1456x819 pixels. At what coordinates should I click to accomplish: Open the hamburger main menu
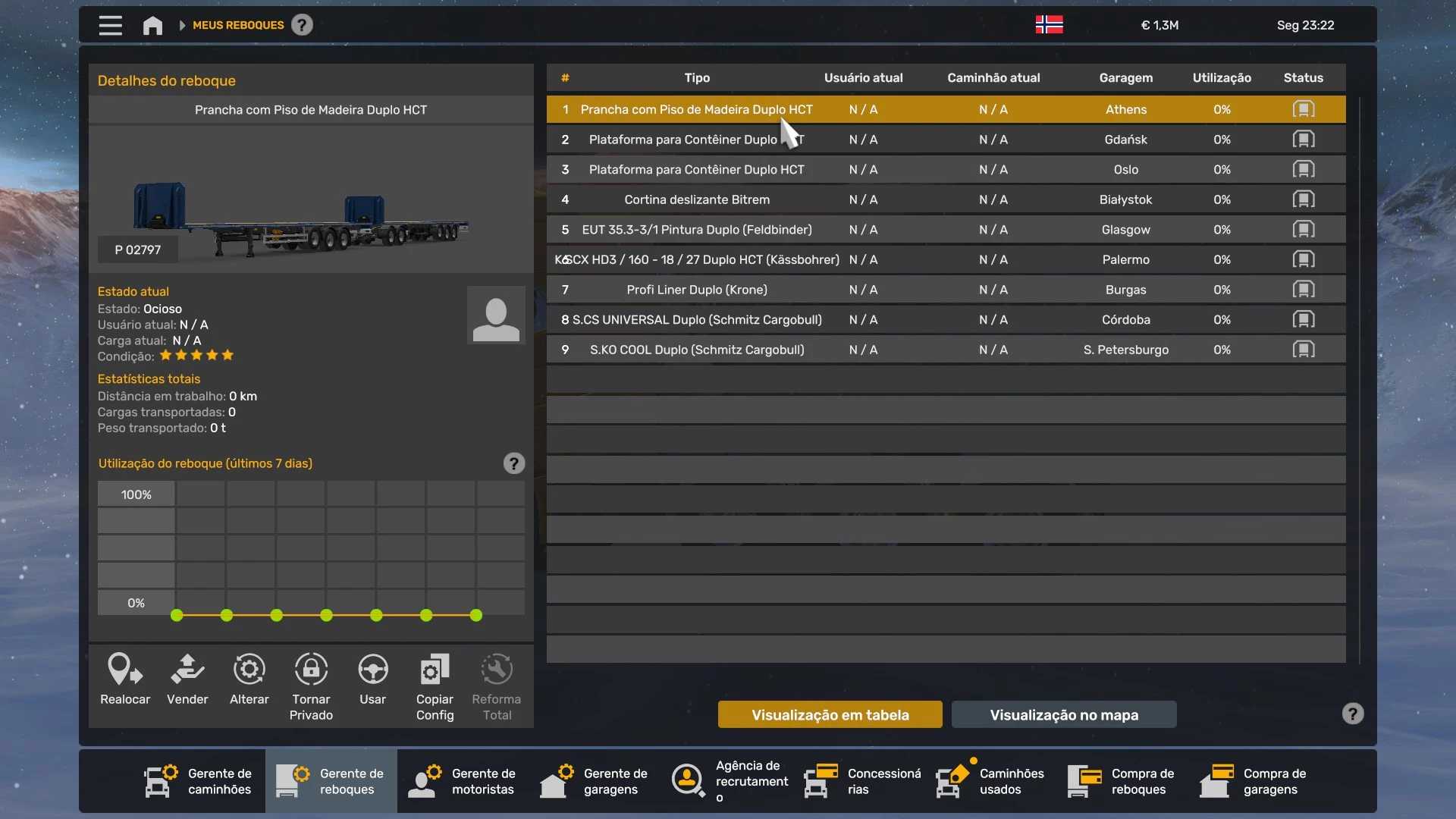[x=110, y=25]
